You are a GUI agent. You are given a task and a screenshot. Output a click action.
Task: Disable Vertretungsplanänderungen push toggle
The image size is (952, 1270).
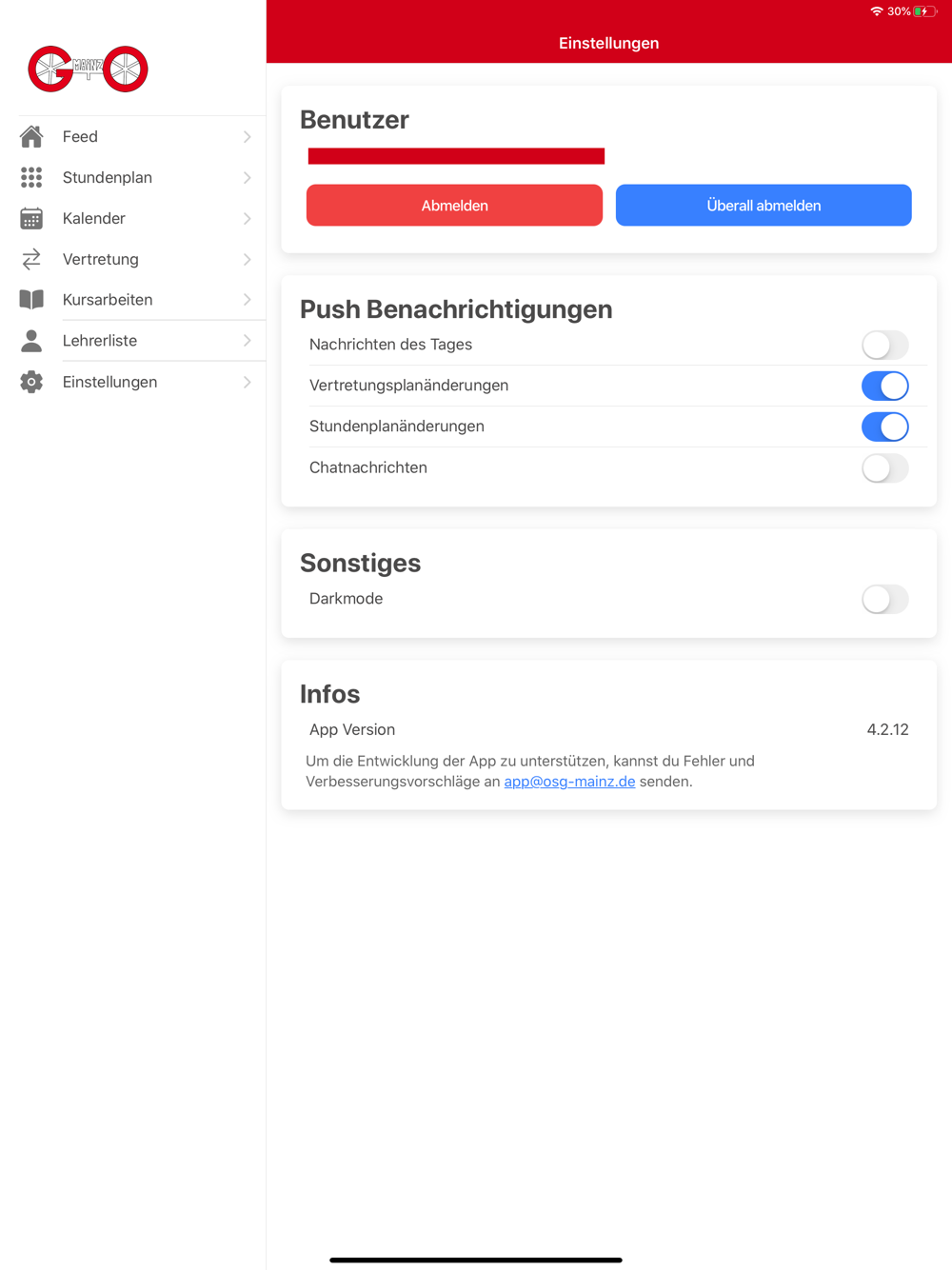[885, 386]
